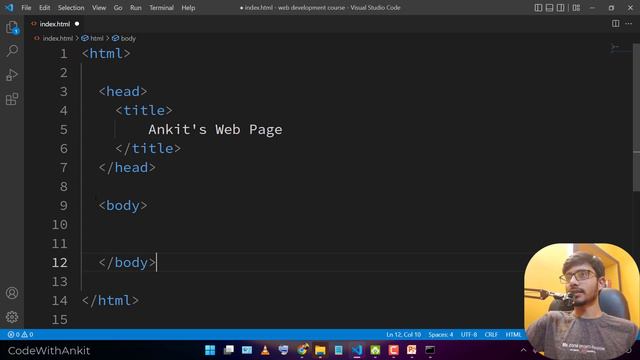Open the terminal app on the taskbar
The width and height of the screenshot is (640, 360).
pos(430,350)
